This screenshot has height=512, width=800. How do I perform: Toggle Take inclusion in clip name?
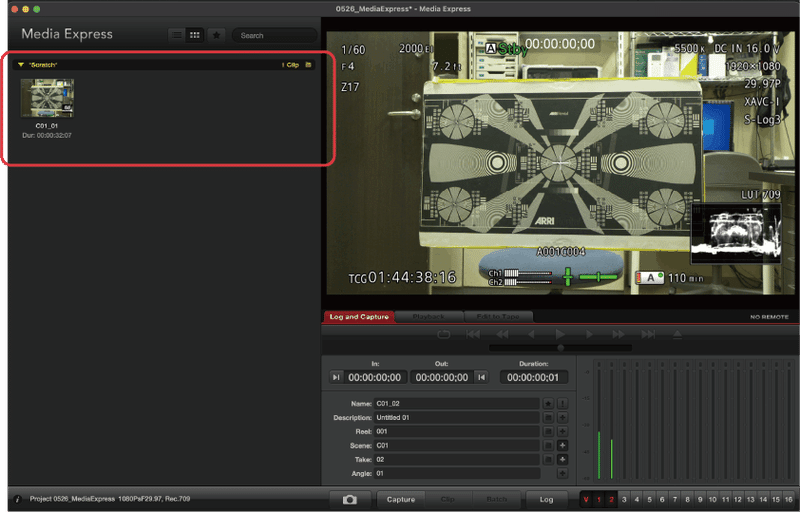pyautogui.click(x=548, y=459)
